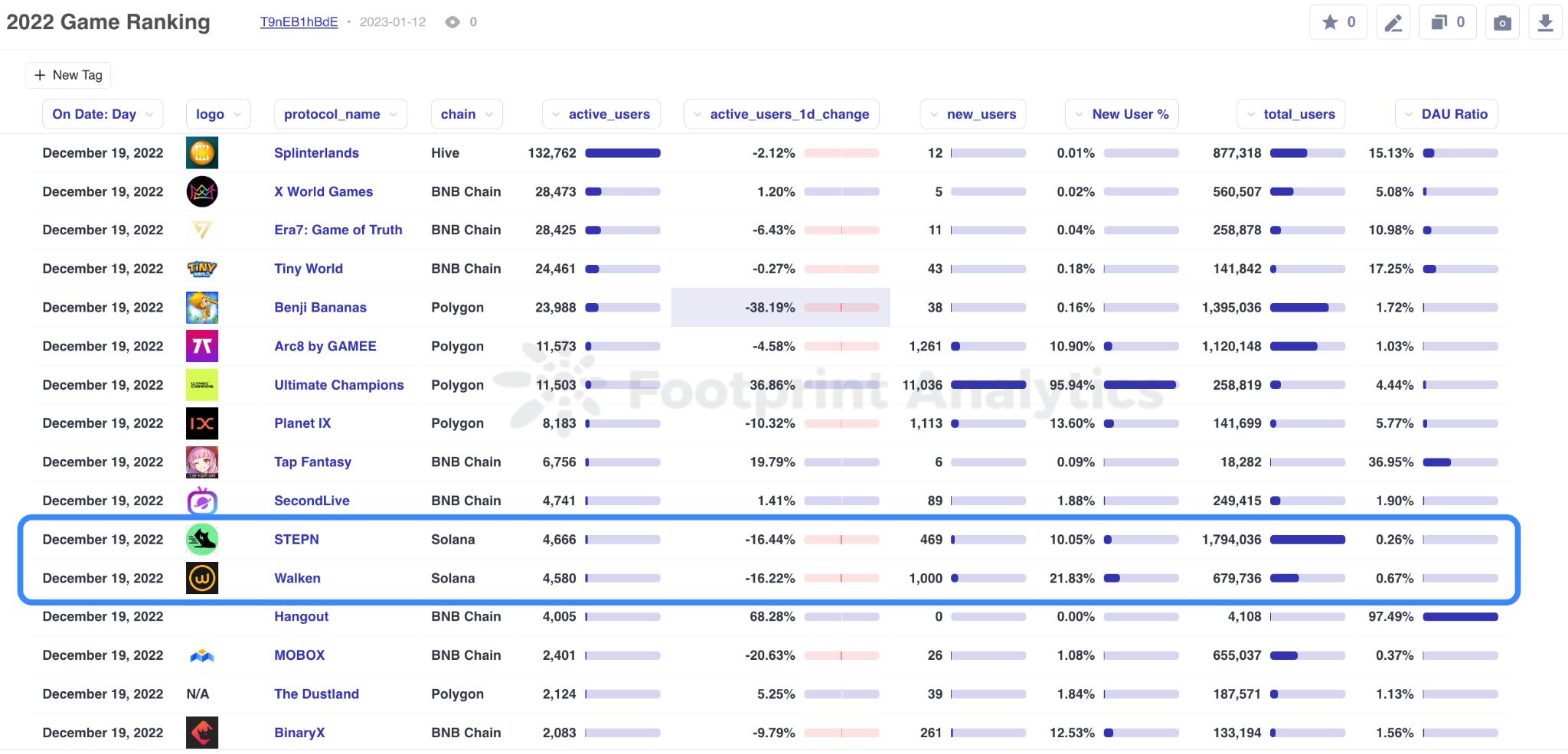The width and height of the screenshot is (1568, 754).
Task: Open the X World Games link
Action: [324, 191]
